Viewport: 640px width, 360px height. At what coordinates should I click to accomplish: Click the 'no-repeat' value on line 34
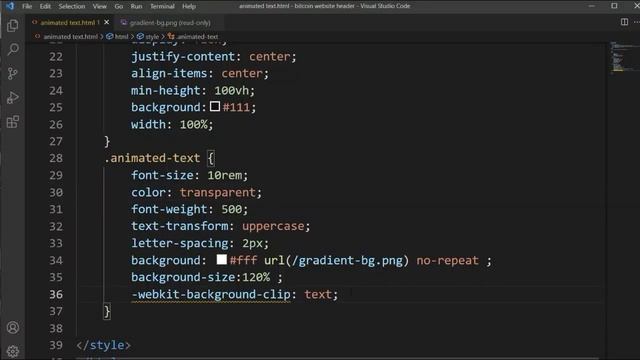click(x=447, y=260)
